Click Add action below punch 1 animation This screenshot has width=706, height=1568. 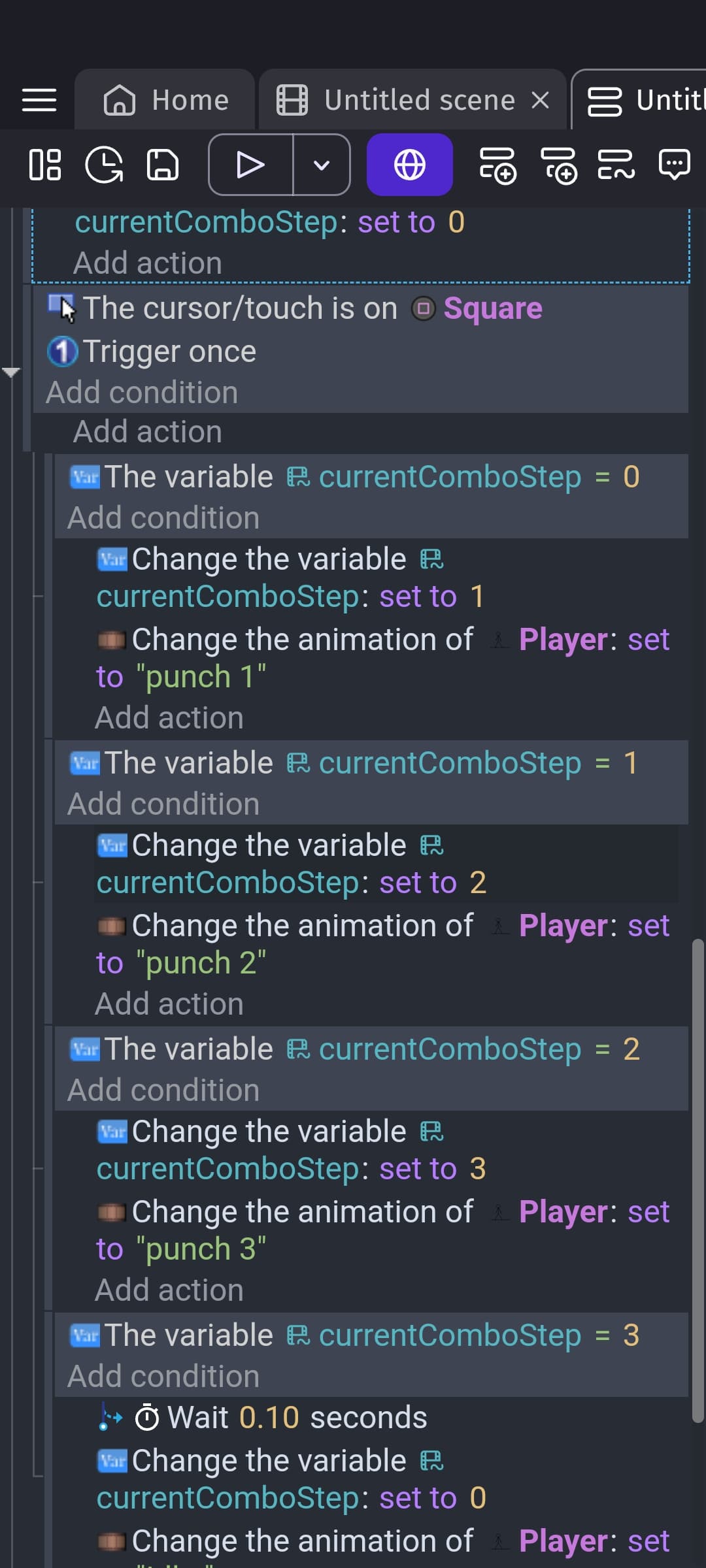pos(169,717)
